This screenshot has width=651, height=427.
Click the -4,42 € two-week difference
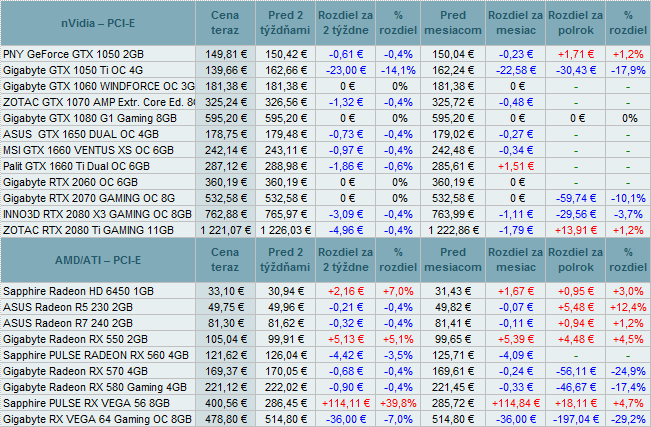coord(346,356)
